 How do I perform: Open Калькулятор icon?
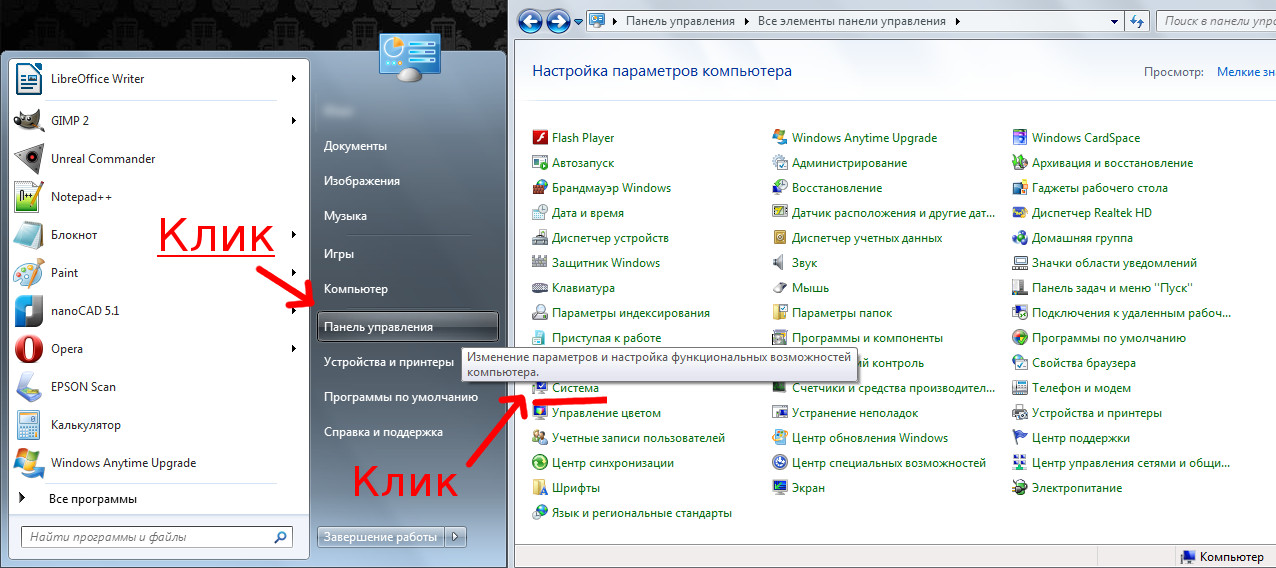(29, 425)
